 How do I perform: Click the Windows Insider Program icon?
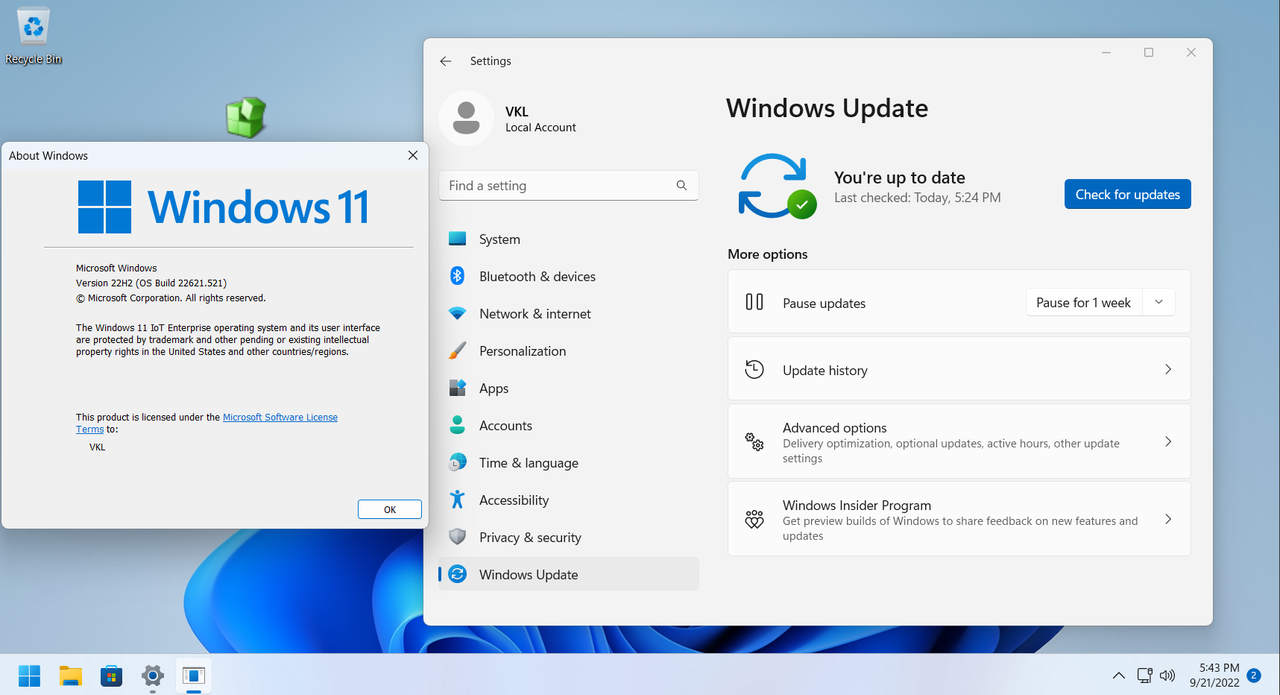pos(755,519)
